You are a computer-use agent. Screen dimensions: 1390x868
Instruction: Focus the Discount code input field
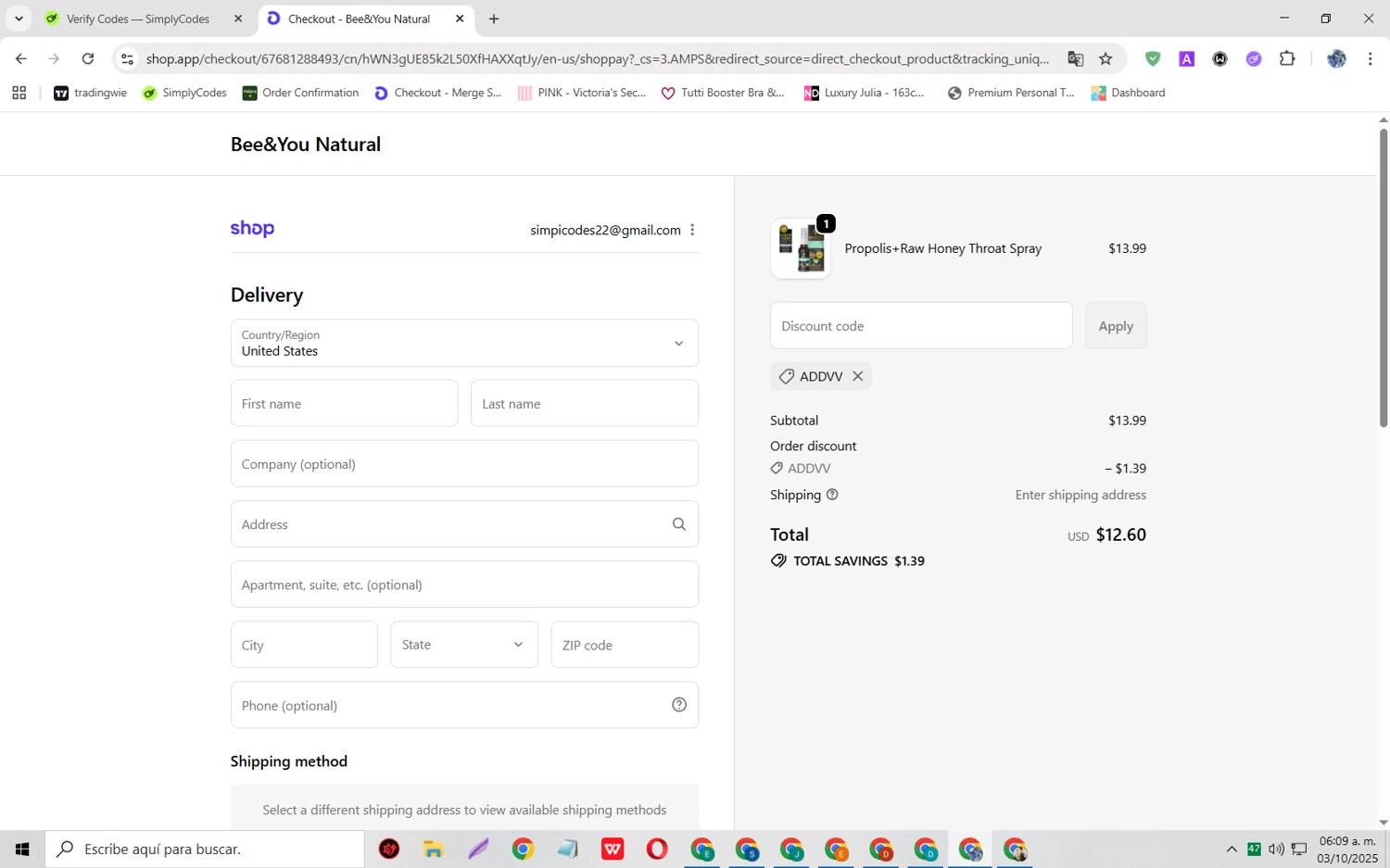click(921, 326)
